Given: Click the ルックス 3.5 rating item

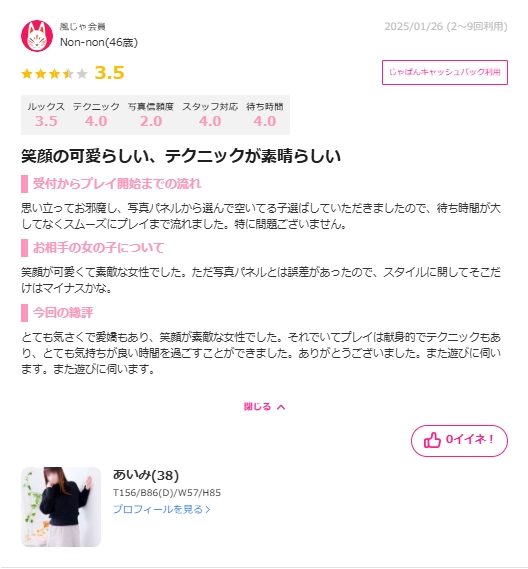Looking at the screenshot, I should pos(46,115).
